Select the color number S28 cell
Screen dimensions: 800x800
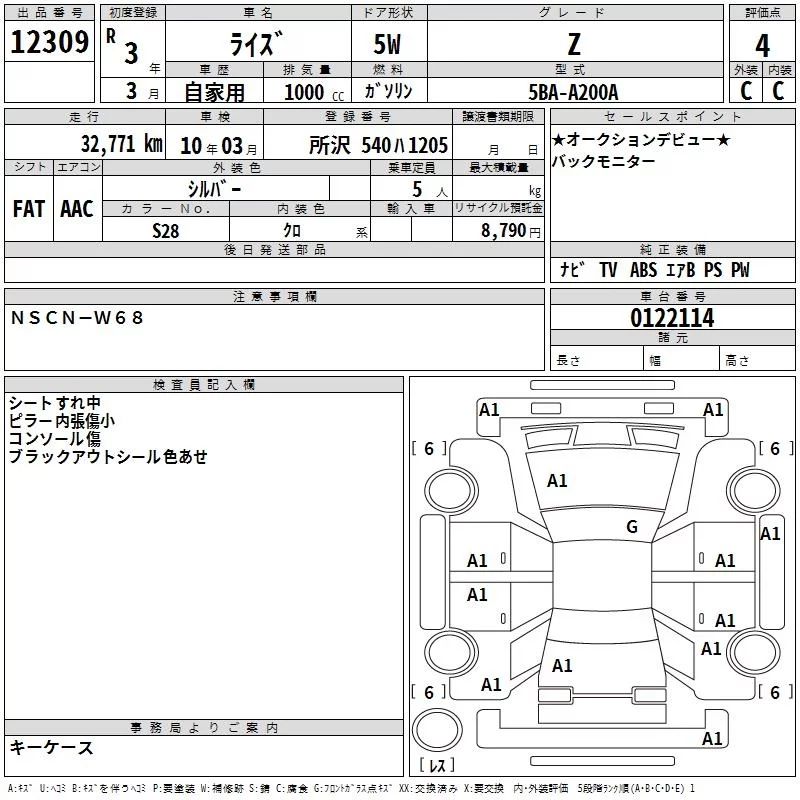(x=166, y=230)
